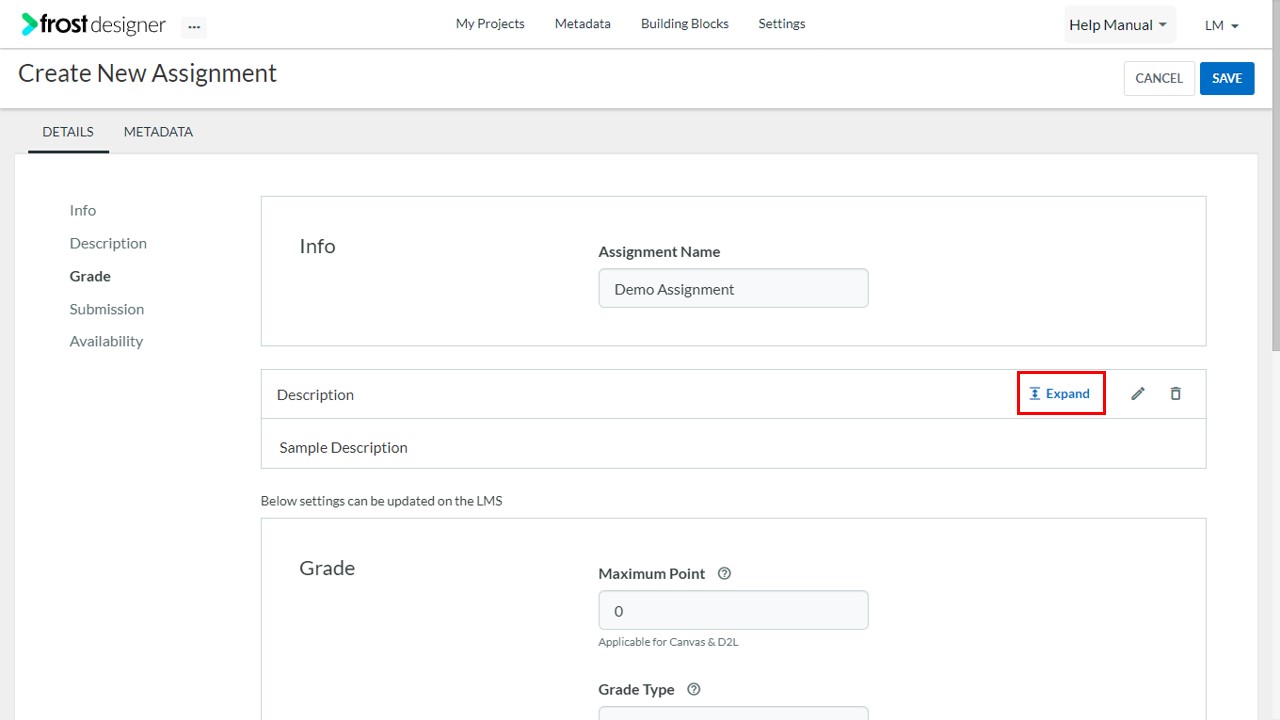Viewport: 1280px width, 720px height.
Task: Click the 'Grade' section heading
Action: pos(327,568)
